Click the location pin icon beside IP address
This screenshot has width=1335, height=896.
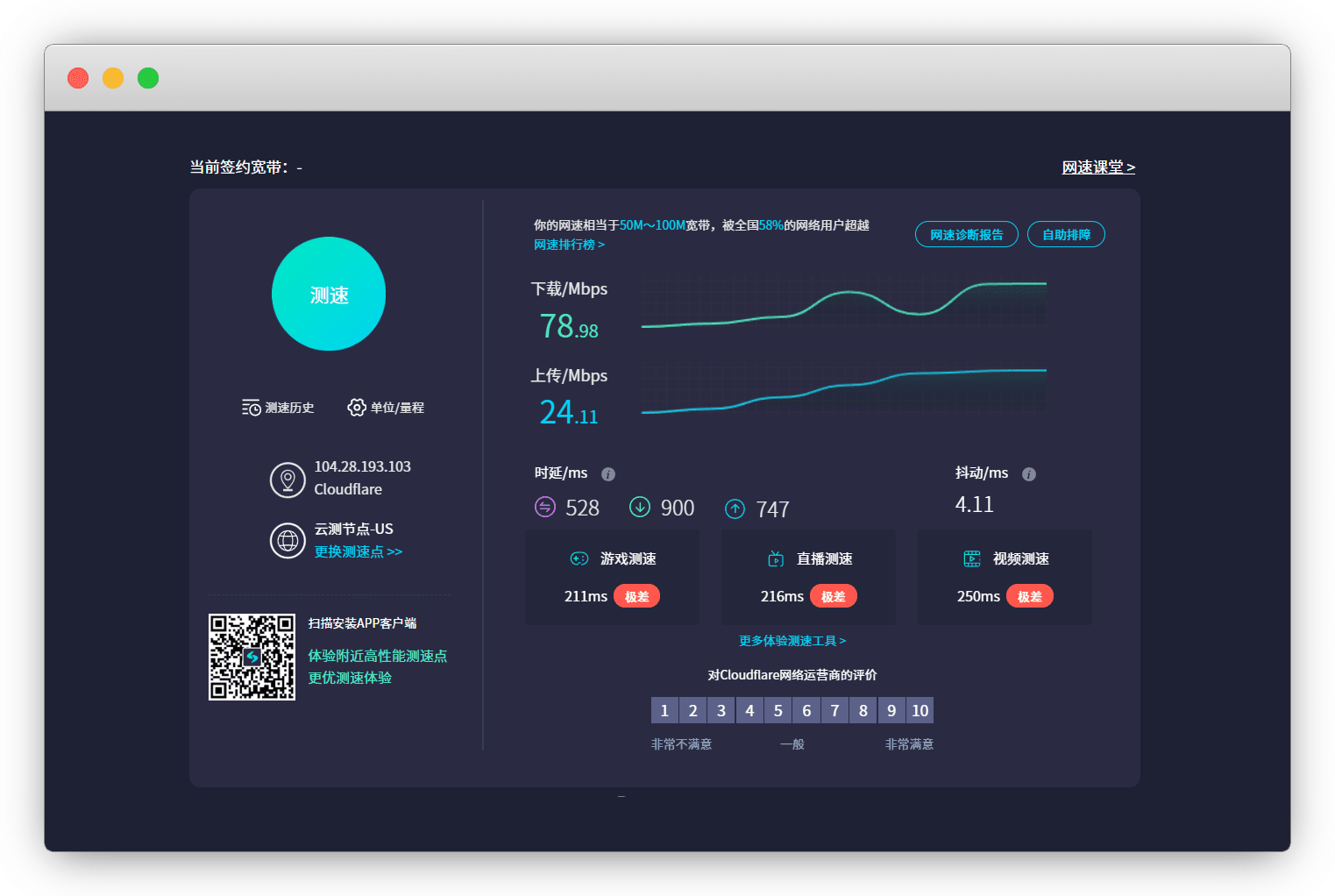click(x=288, y=480)
